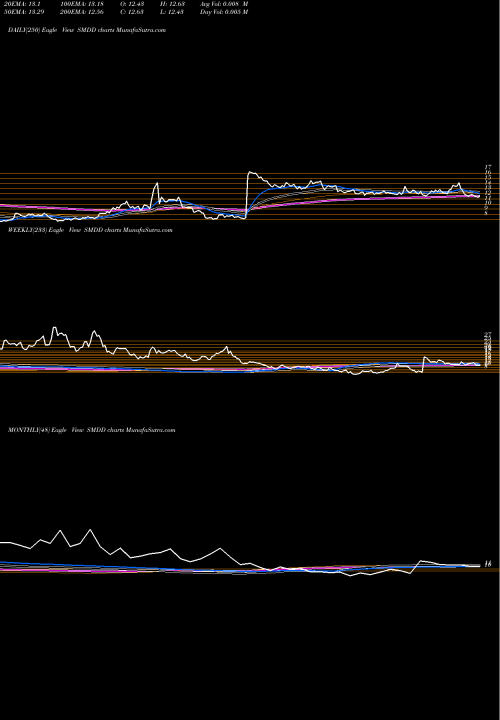Click the weekly chart's highest price peak
This screenshot has height=720, width=500.
[x=55, y=328]
